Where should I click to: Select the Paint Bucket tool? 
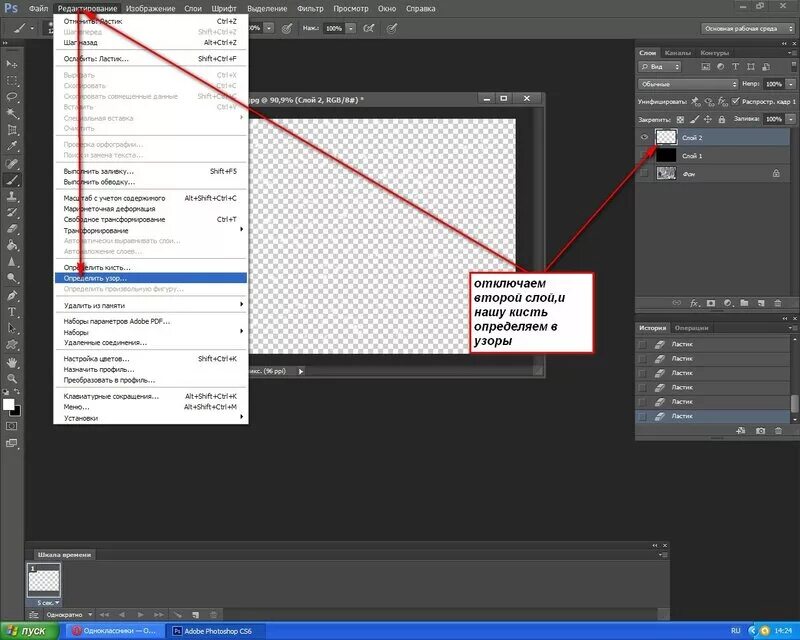click(x=12, y=245)
